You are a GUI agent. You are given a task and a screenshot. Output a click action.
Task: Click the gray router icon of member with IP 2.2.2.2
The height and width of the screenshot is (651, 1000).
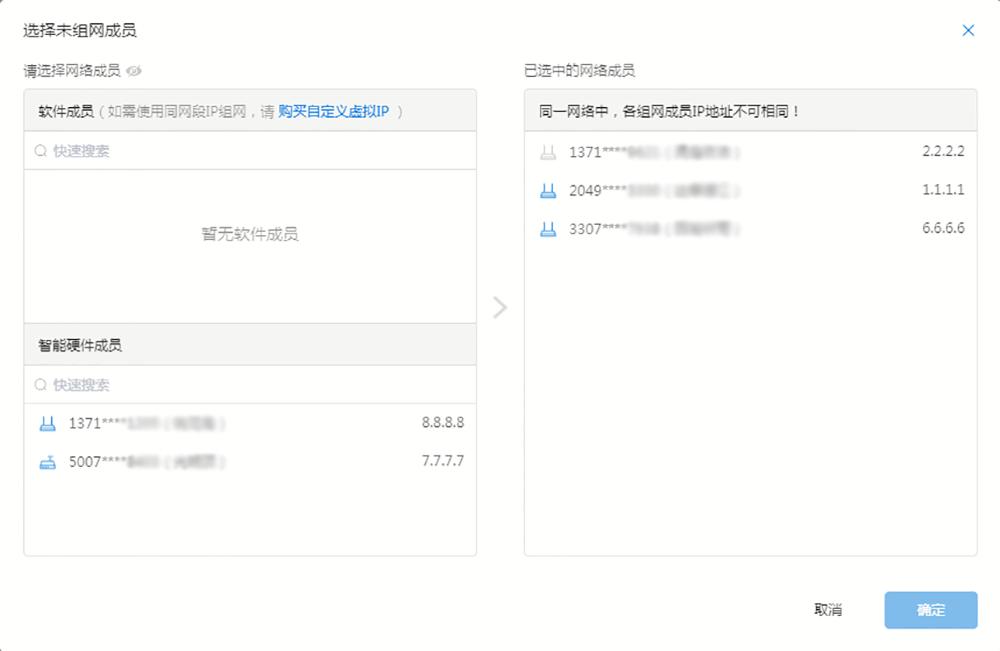(x=547, y=151)
